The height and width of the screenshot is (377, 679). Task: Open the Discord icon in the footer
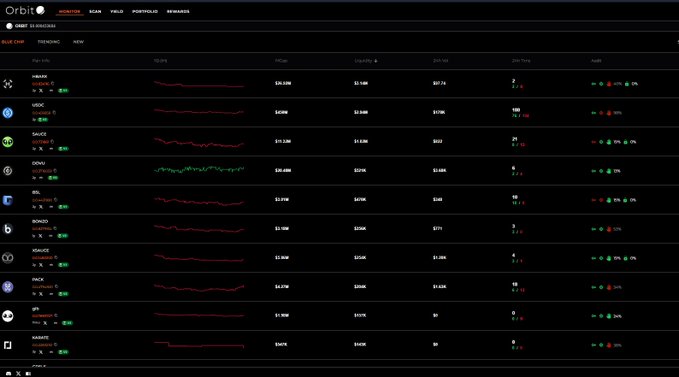pyautogui.click(x=8, y=374)
